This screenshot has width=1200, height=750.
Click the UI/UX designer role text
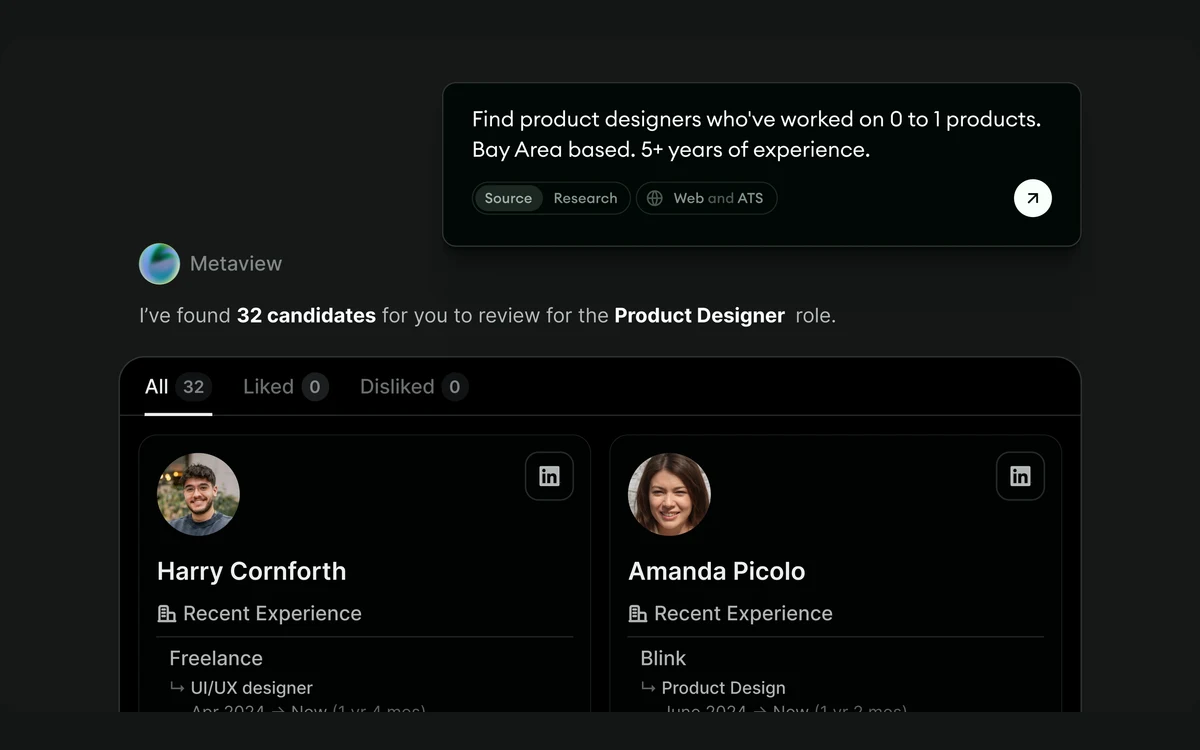point(252,688)
